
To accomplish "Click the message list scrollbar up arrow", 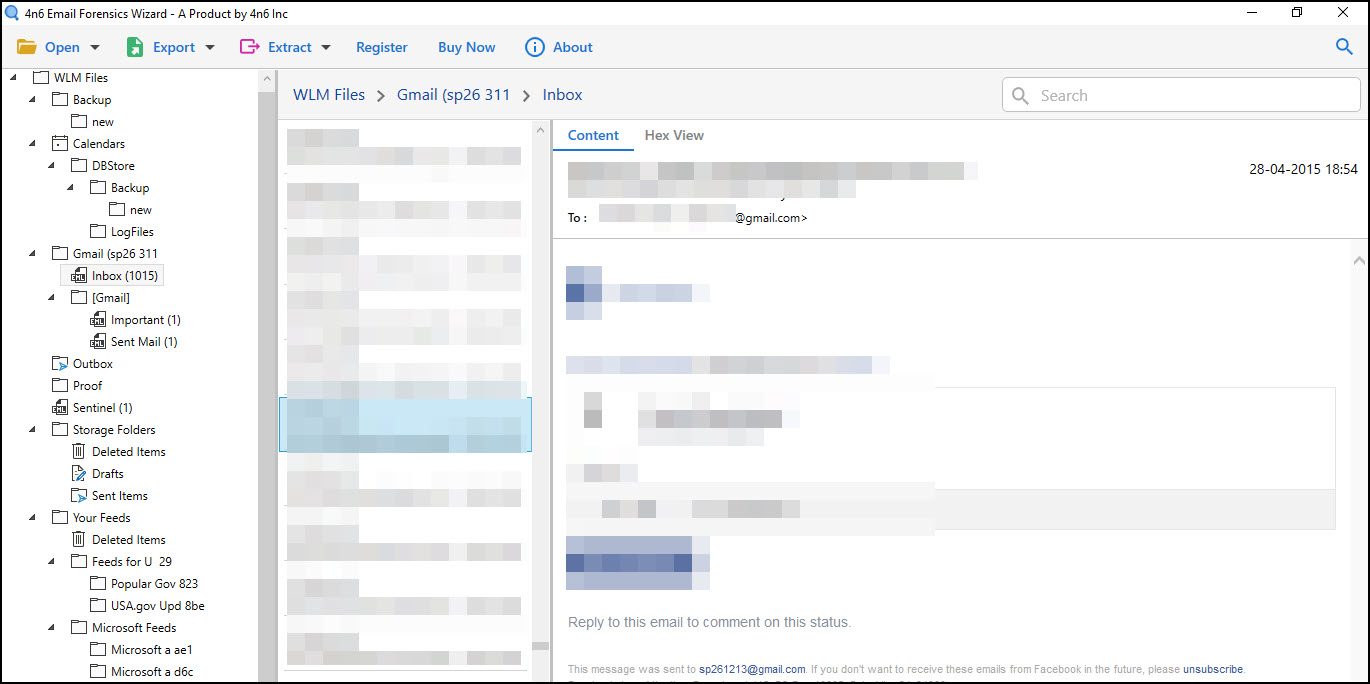I will coord(540,130).
